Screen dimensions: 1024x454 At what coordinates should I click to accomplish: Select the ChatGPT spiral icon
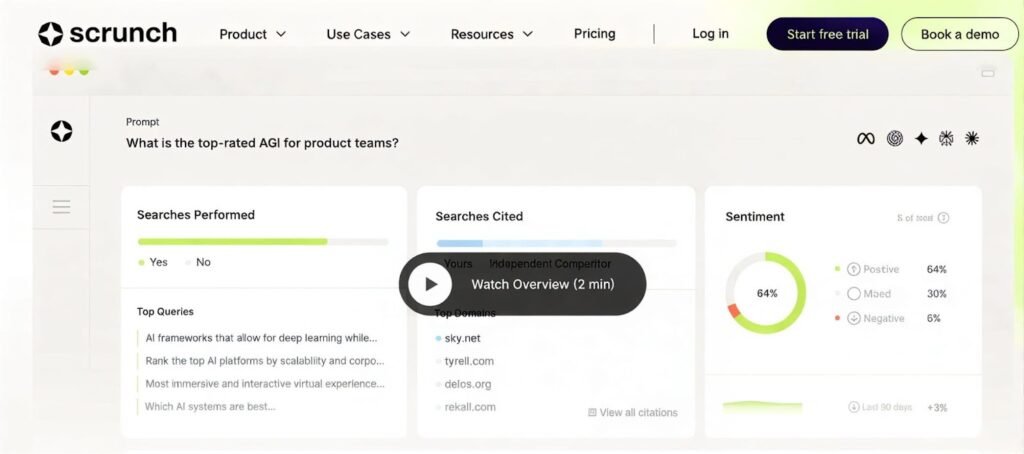(x=894, y=139)
